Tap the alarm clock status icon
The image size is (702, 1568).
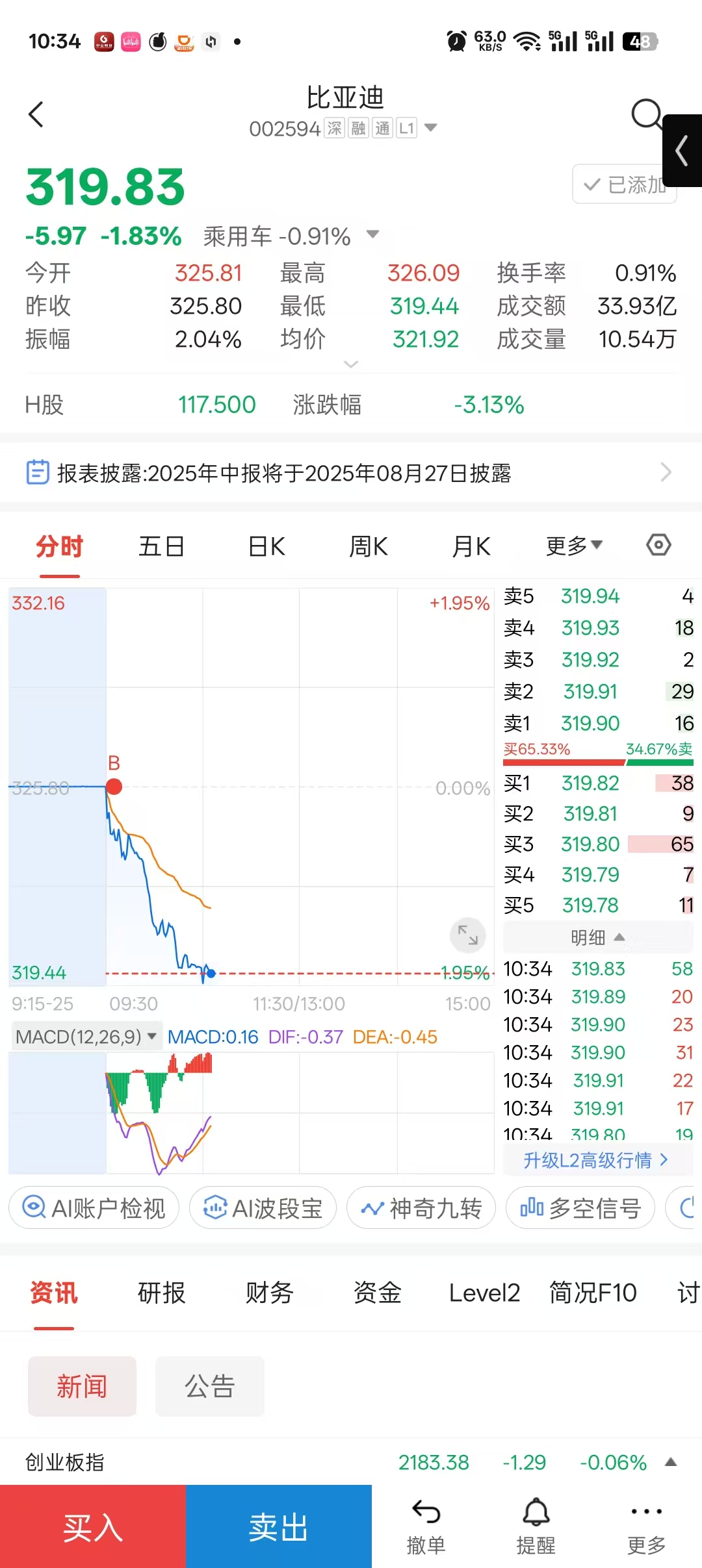[456, 42]
